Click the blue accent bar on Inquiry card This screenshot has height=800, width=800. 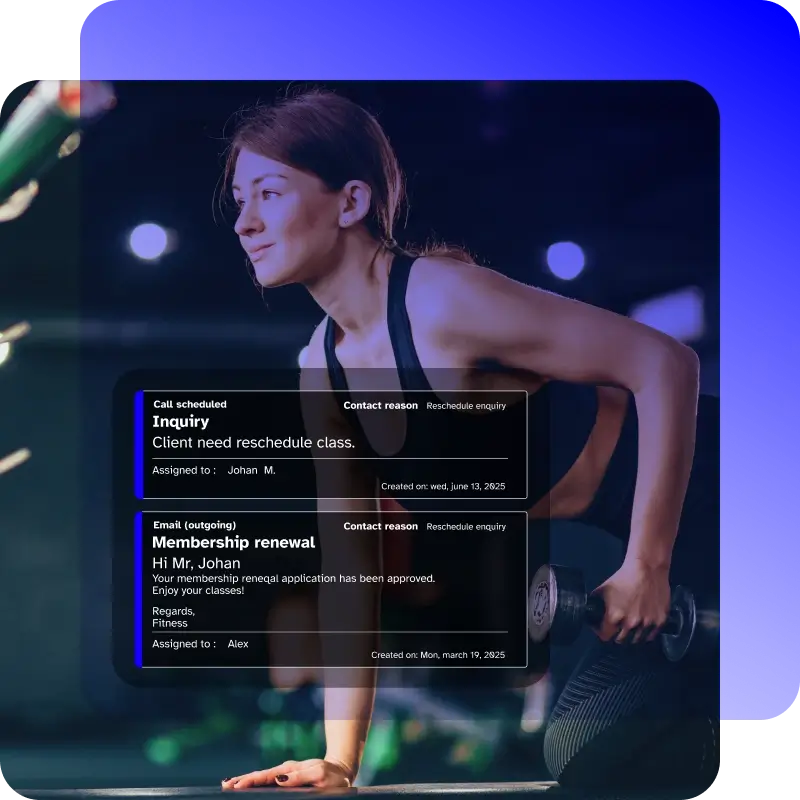click(139, 445)
